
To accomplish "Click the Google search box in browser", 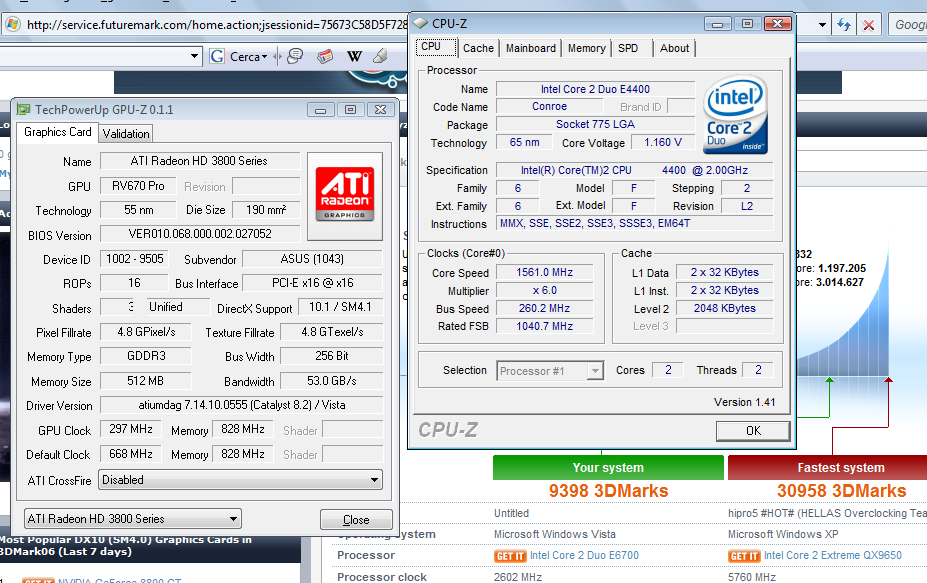I will coord(909,25).
